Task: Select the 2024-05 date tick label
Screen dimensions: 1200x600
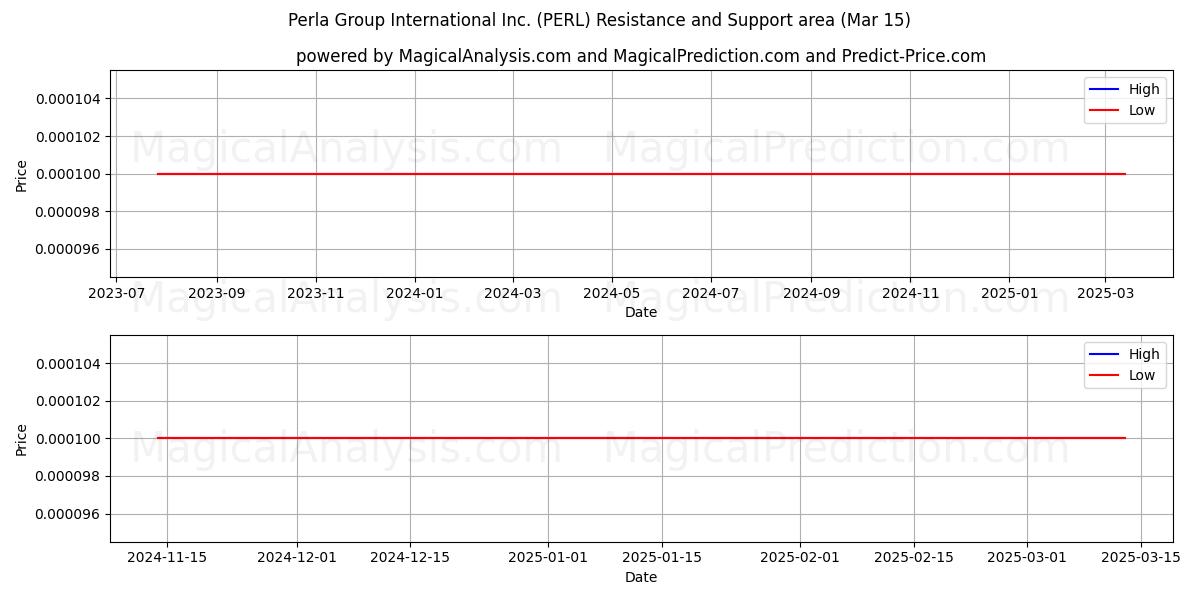Action: [612, 293]
